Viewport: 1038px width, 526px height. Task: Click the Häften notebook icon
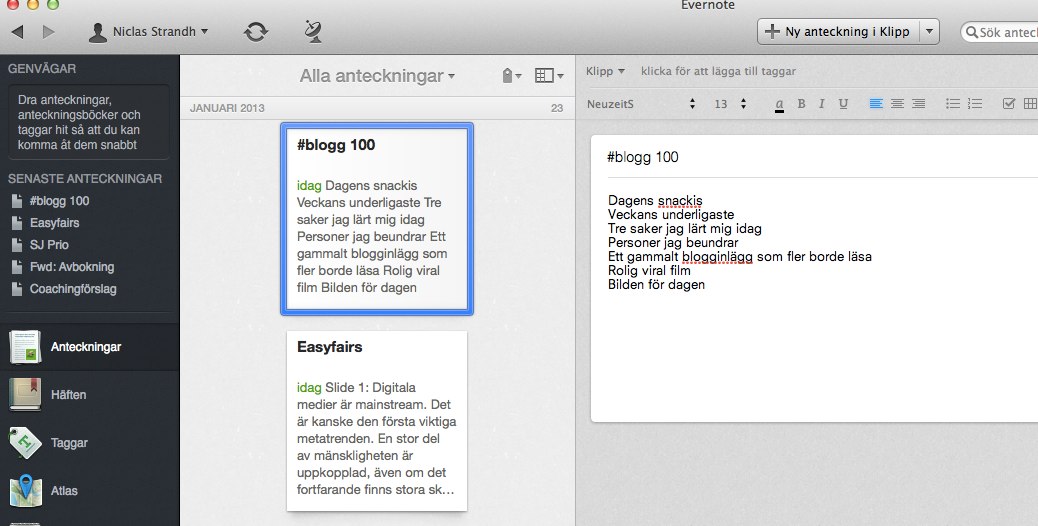click(x=25, y=395)
